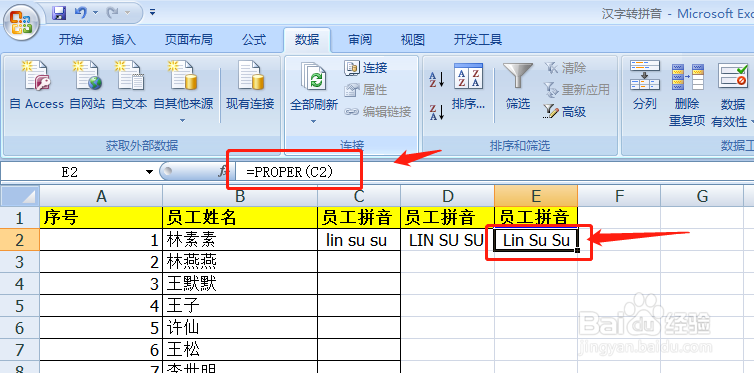This screenshot has width=754, height=373.
Task: Click the Select All corner button
Action: coord(19,196)
